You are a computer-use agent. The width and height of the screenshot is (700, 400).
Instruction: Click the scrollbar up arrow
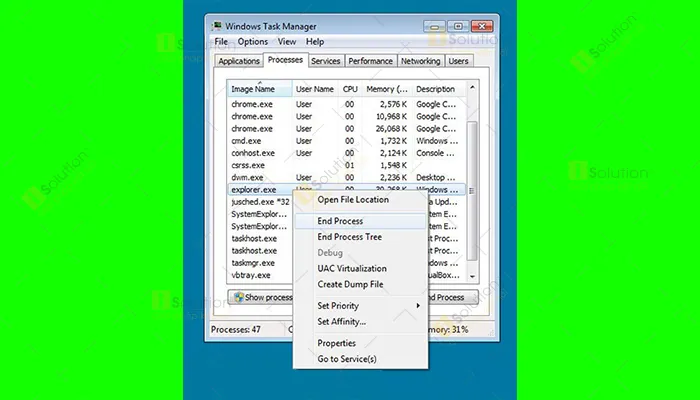click(472, 88)
